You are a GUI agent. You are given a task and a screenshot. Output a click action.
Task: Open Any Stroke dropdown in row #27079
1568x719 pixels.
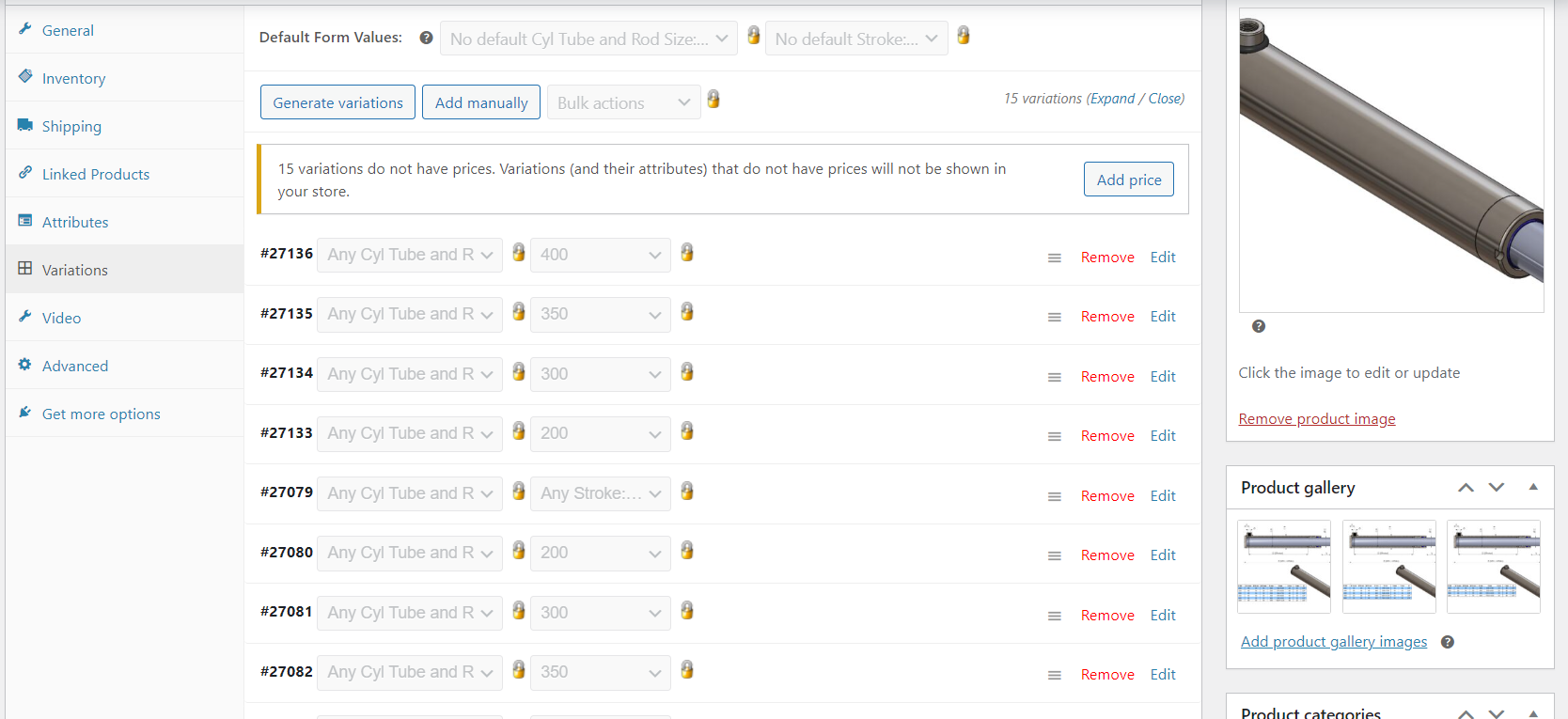tap(601, 493)
